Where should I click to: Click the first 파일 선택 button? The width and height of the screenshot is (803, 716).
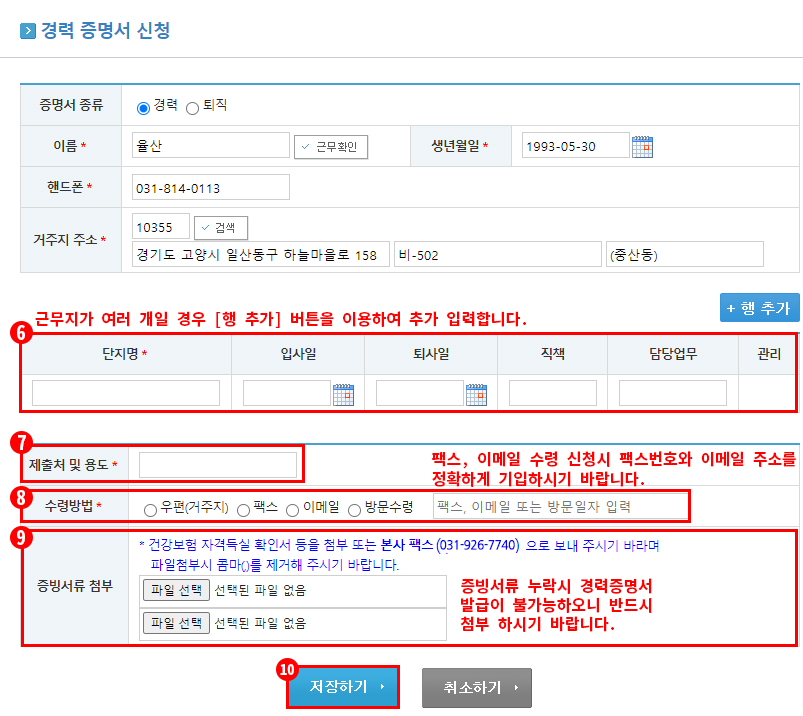176,590
